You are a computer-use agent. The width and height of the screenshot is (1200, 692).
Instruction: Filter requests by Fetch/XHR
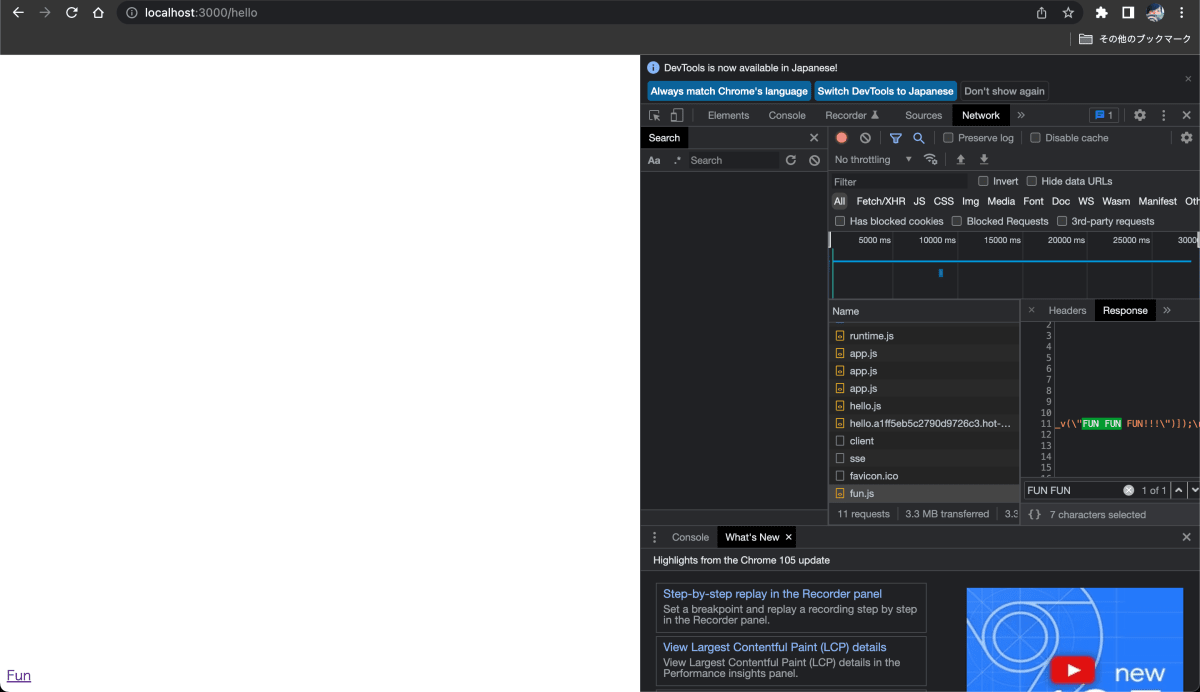click(881, 201)
